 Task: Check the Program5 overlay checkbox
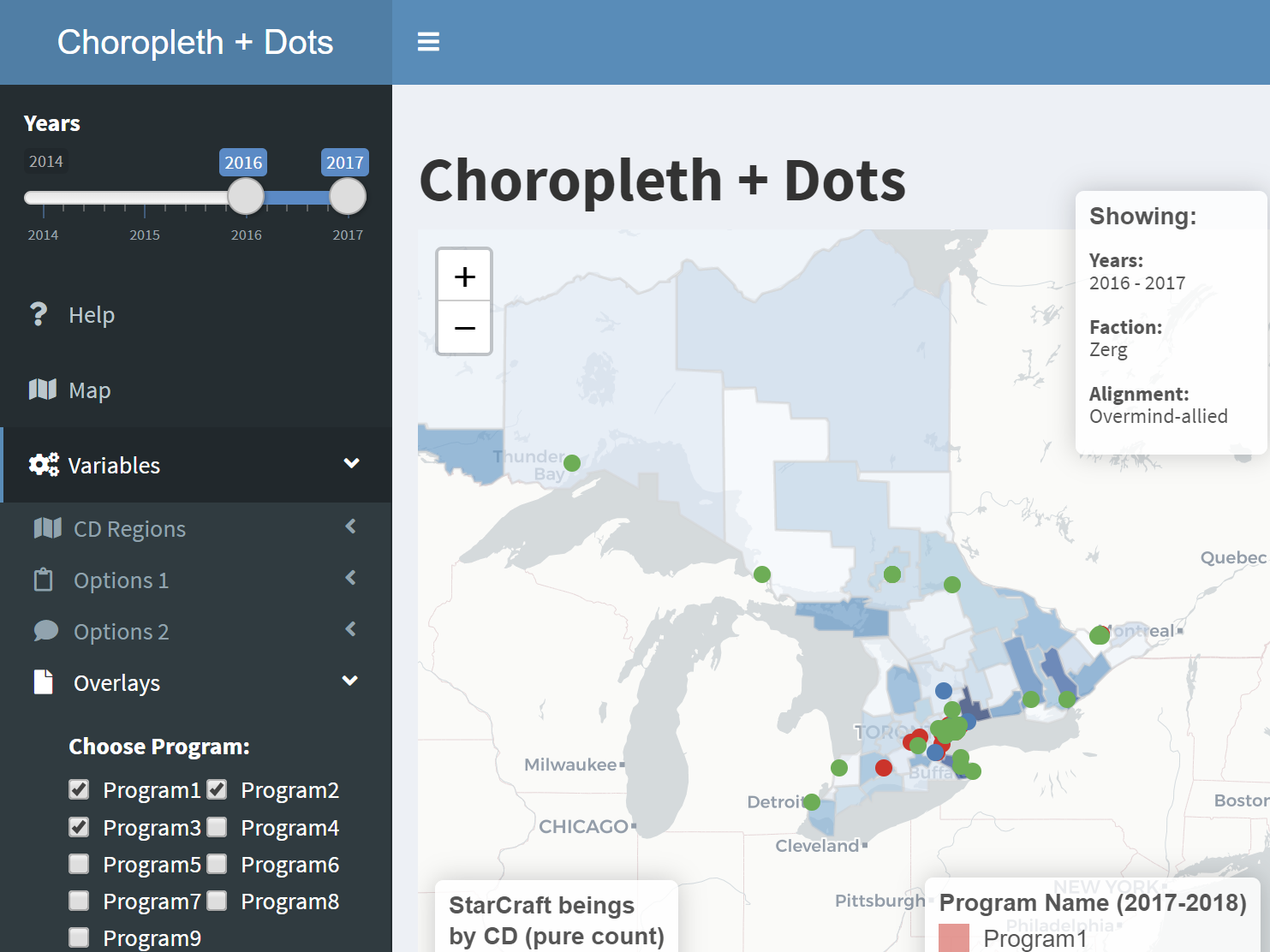click(79, 864)
